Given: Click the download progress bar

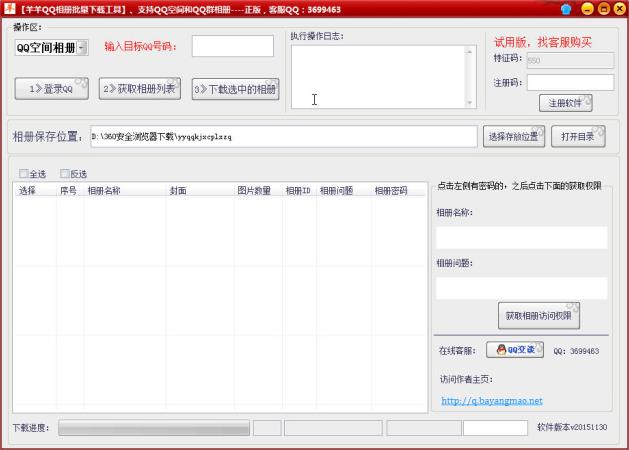Looking at the screenshot, I should [x=154, y=428].
